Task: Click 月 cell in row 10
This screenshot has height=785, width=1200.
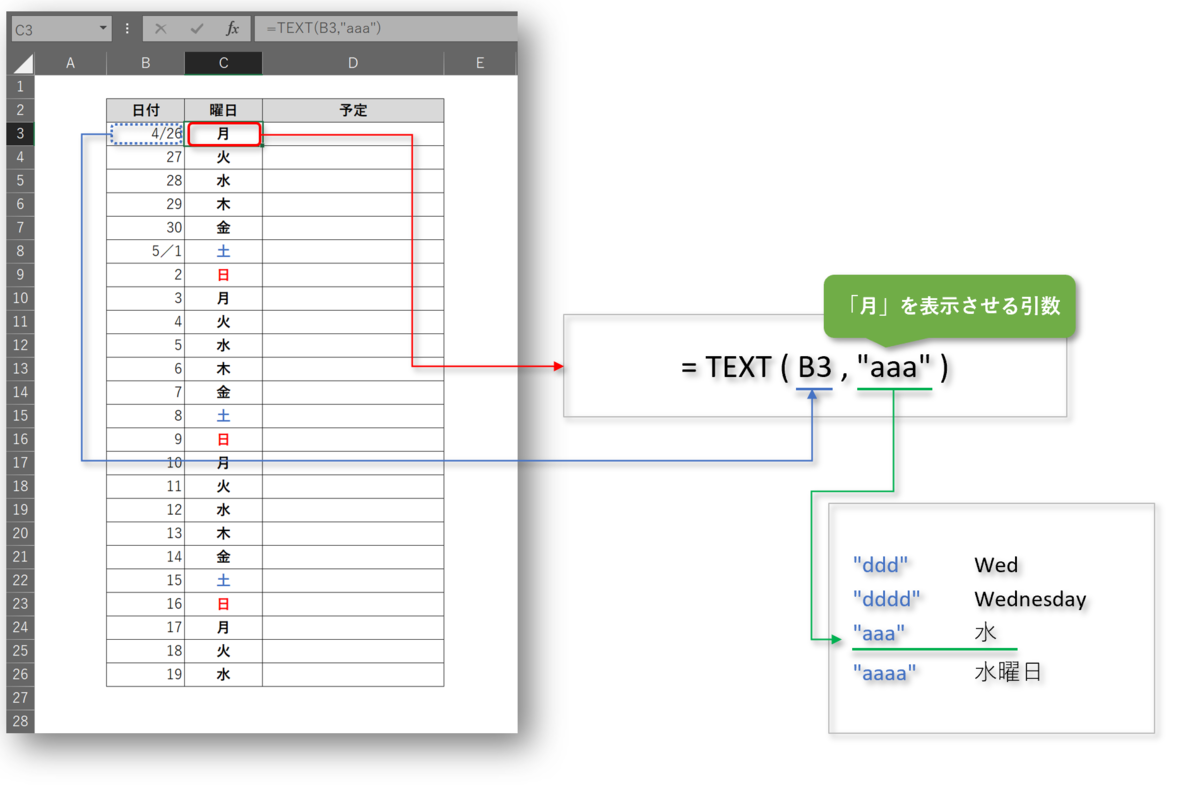Action: coord(223,298)
